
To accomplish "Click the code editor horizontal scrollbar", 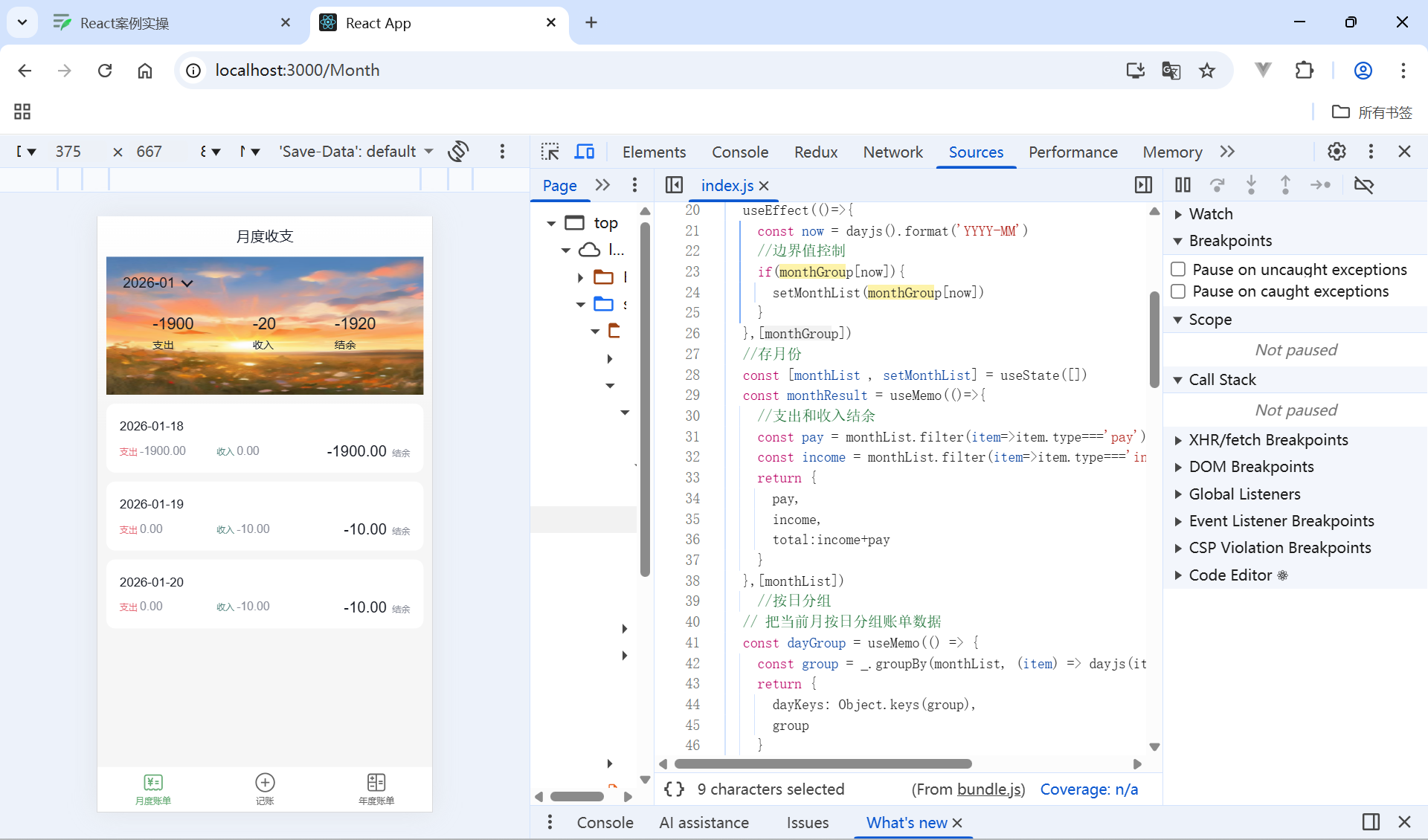I will click(x=823, y=764).
